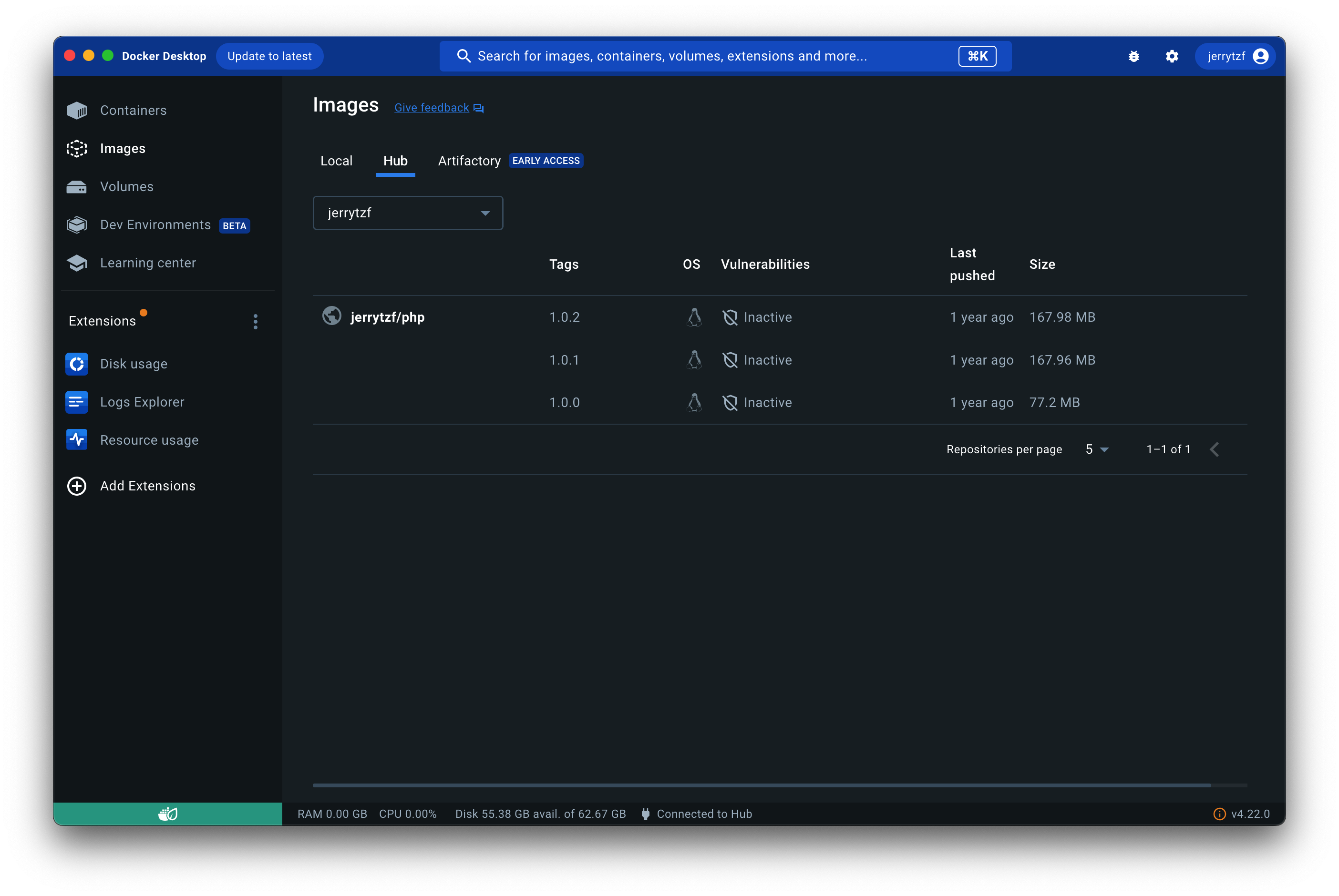Click the horizontal scrollbar below the table
This screenshot has width=1339, height=896.
(x=762, y=785)
